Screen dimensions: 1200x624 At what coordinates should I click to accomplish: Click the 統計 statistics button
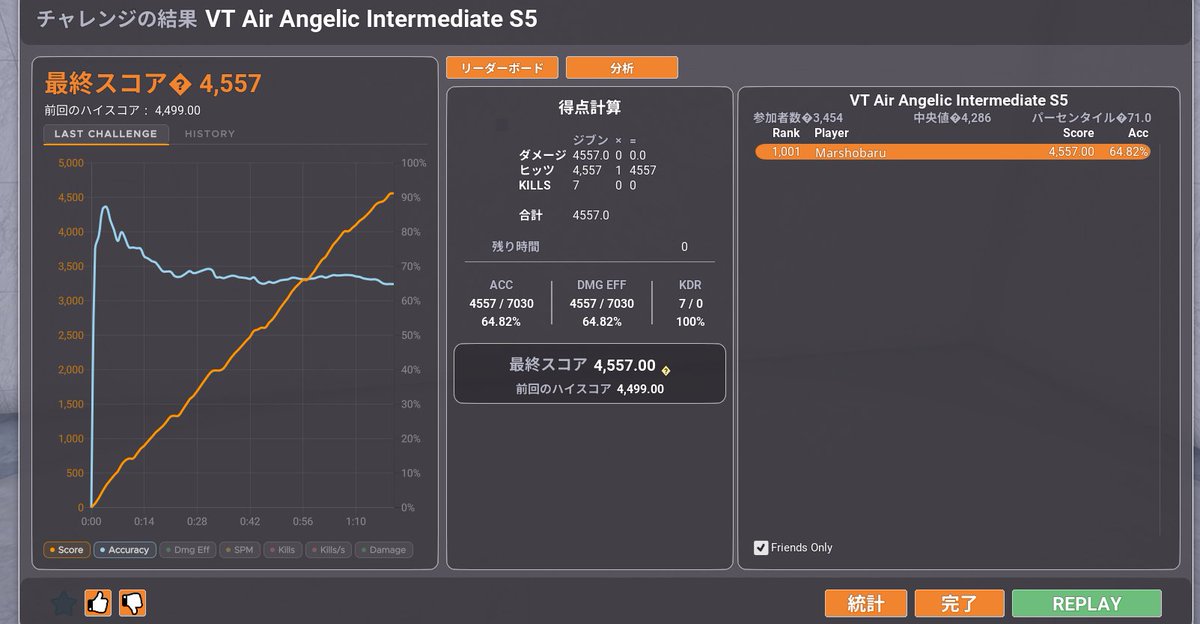pyautogui.click(x=866, y=603)
